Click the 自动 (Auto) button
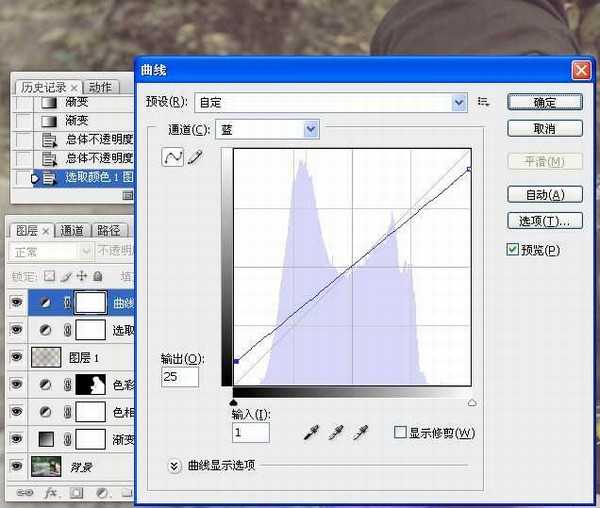This screenshot has height=508, width=600. click(x=545, y=194)
